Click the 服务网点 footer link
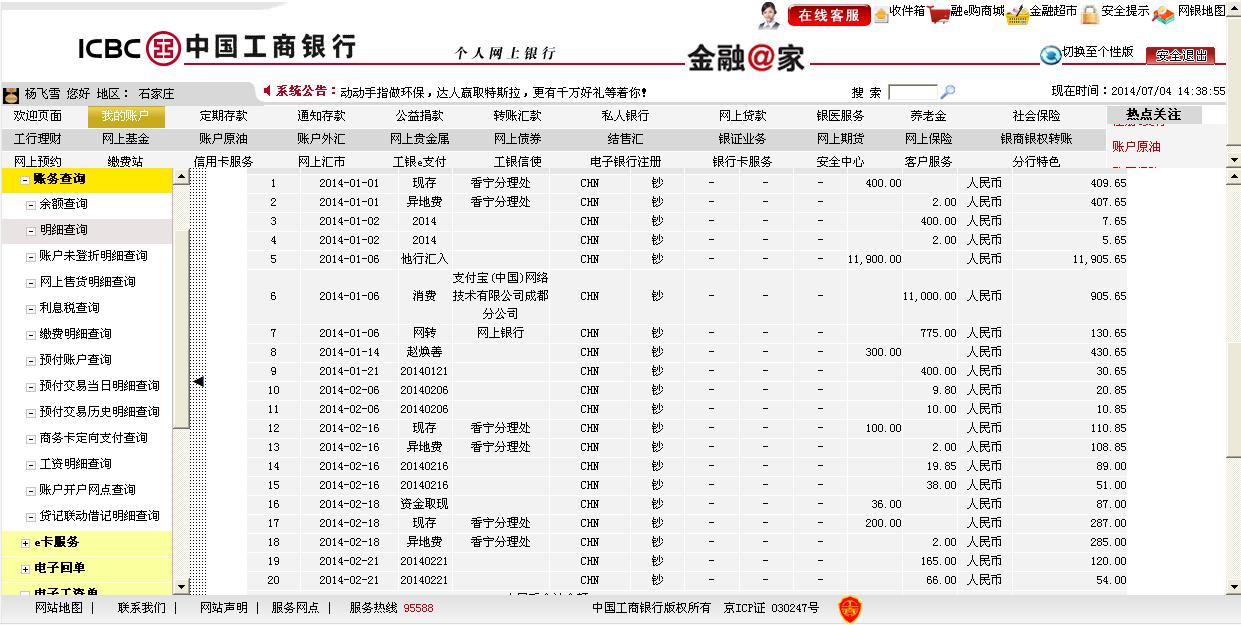The height and width of the screenshot is (625, 1241). click(x=295, y=608)
